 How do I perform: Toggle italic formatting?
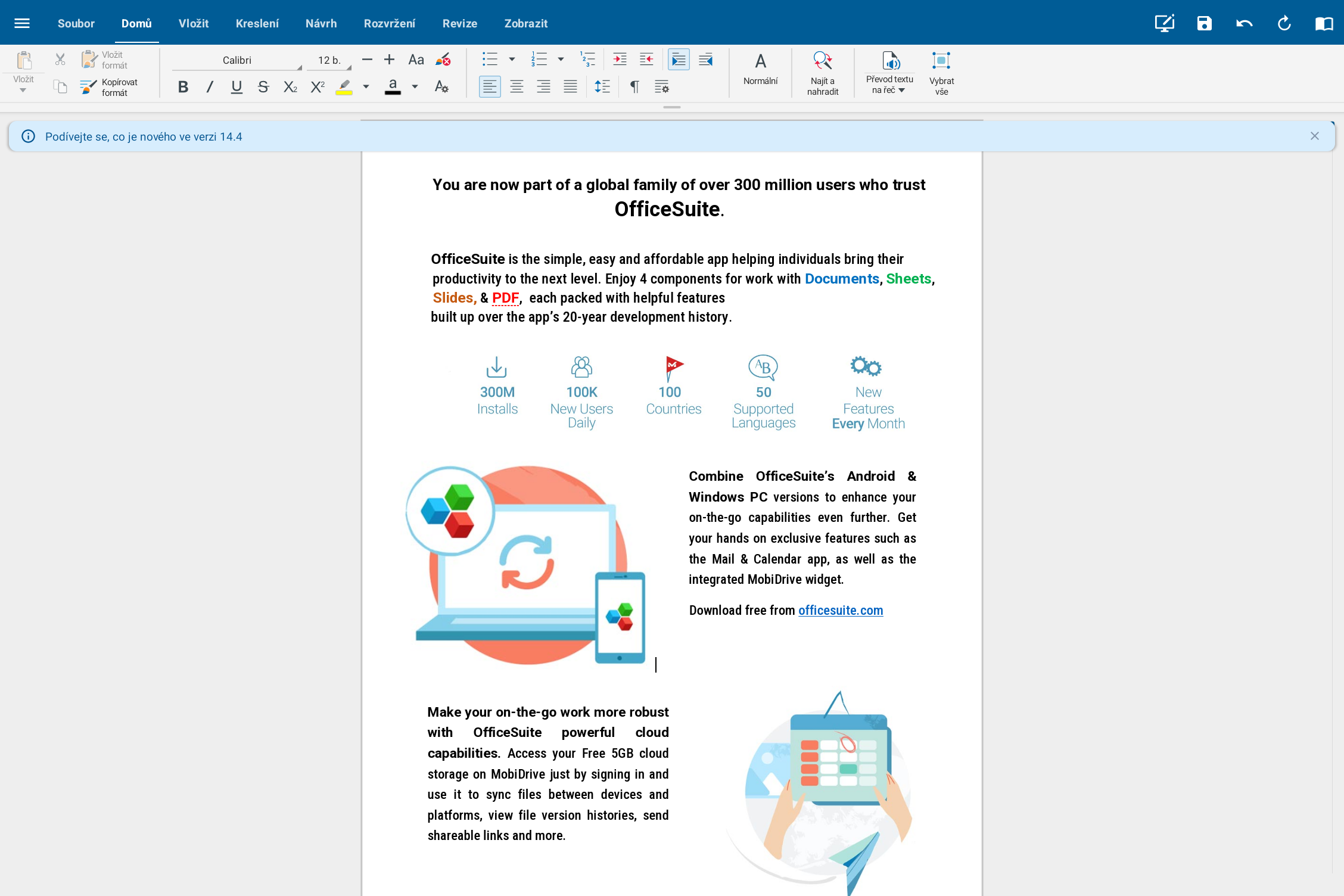click(210, 87)
